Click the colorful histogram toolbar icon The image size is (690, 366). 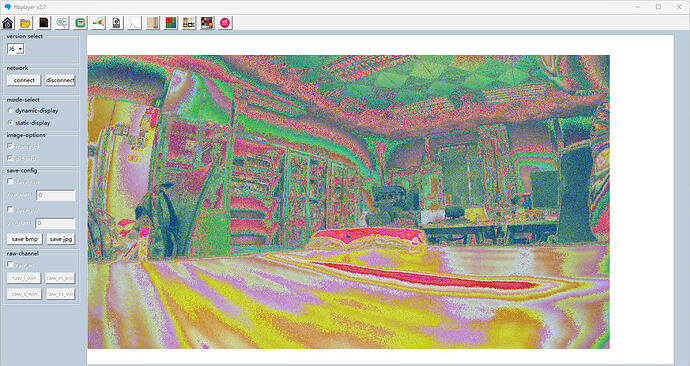98,23
